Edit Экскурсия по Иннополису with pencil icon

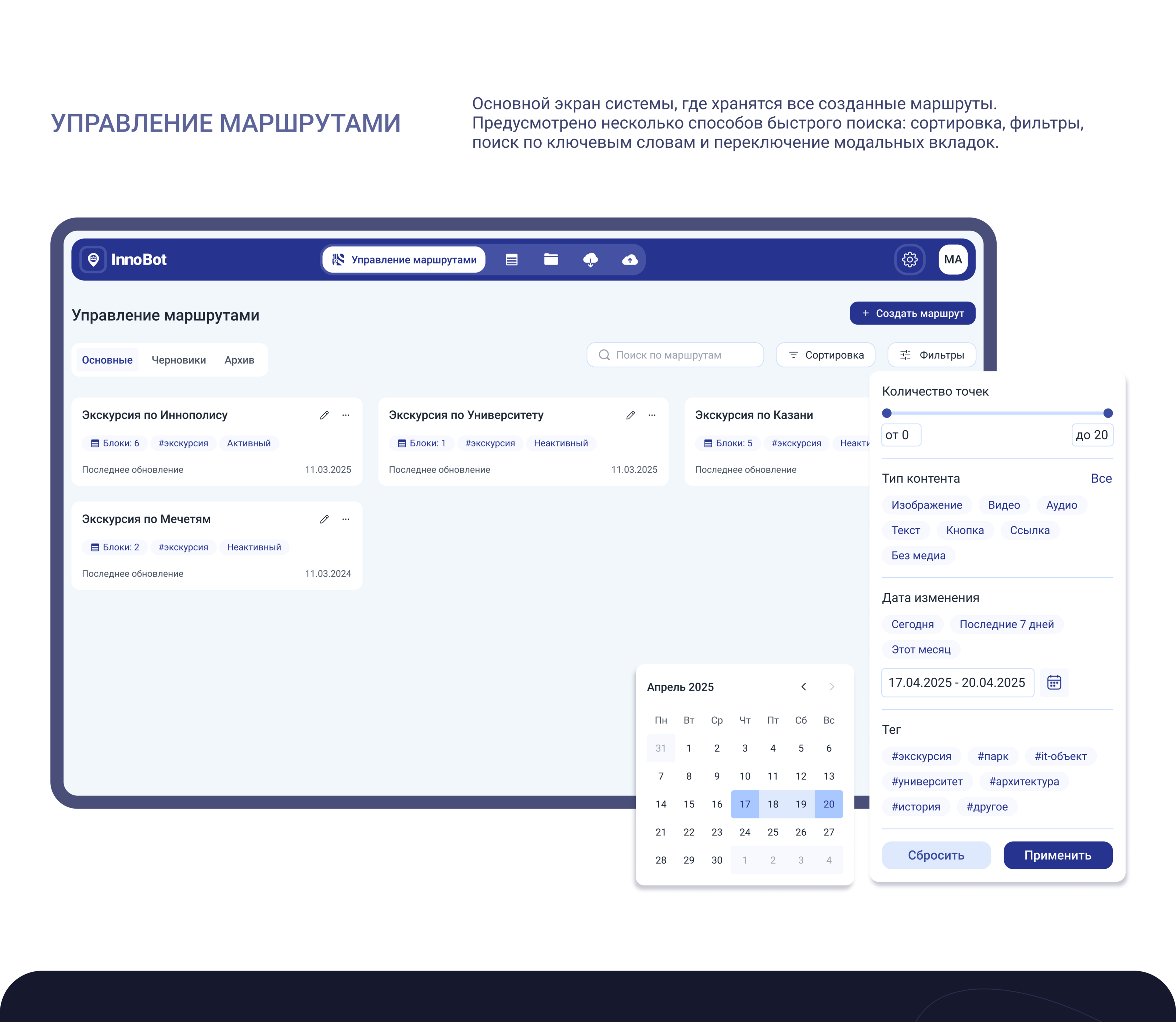[324, 415]
